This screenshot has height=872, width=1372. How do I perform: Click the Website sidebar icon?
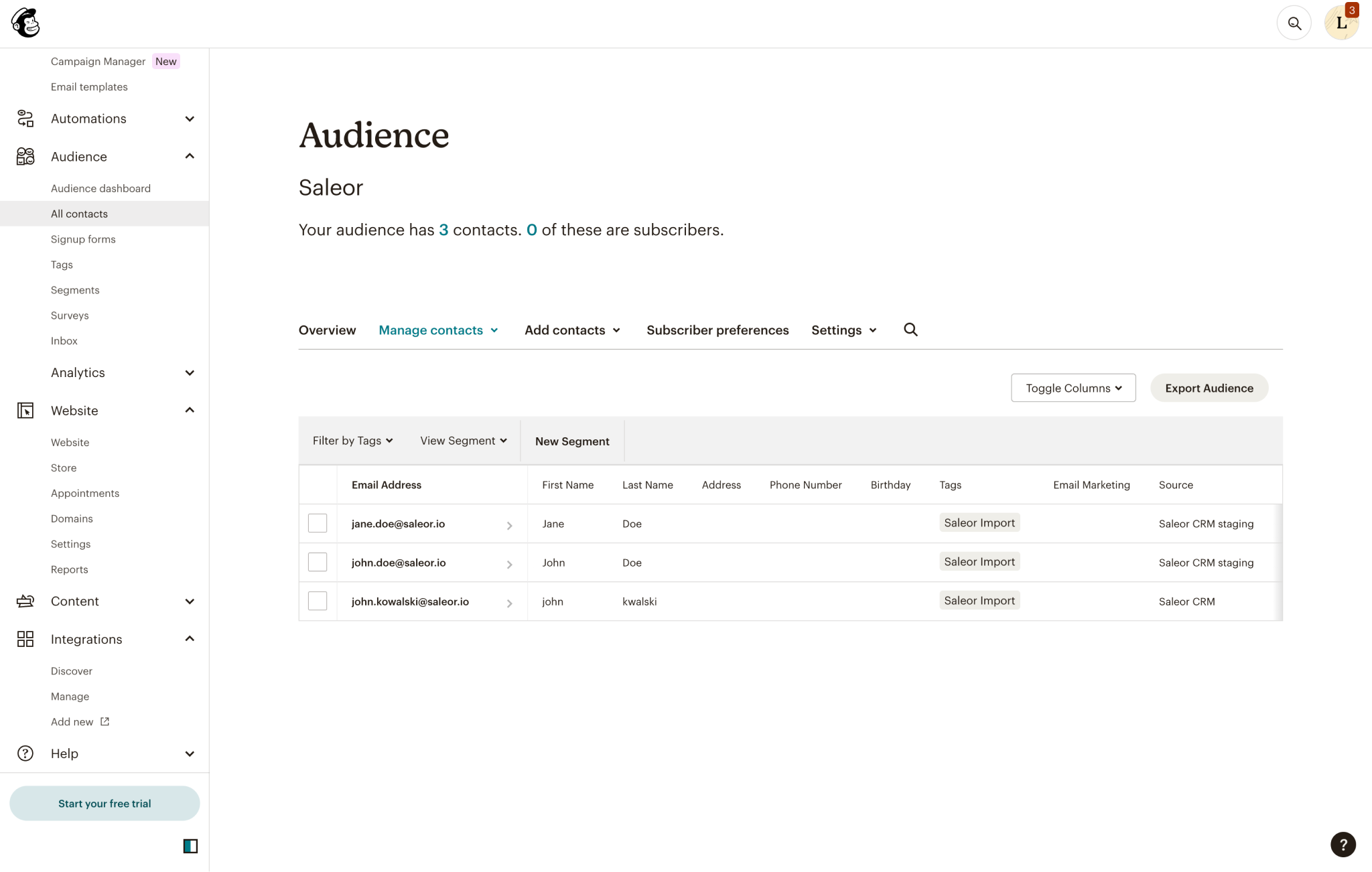tap(25, 410)
